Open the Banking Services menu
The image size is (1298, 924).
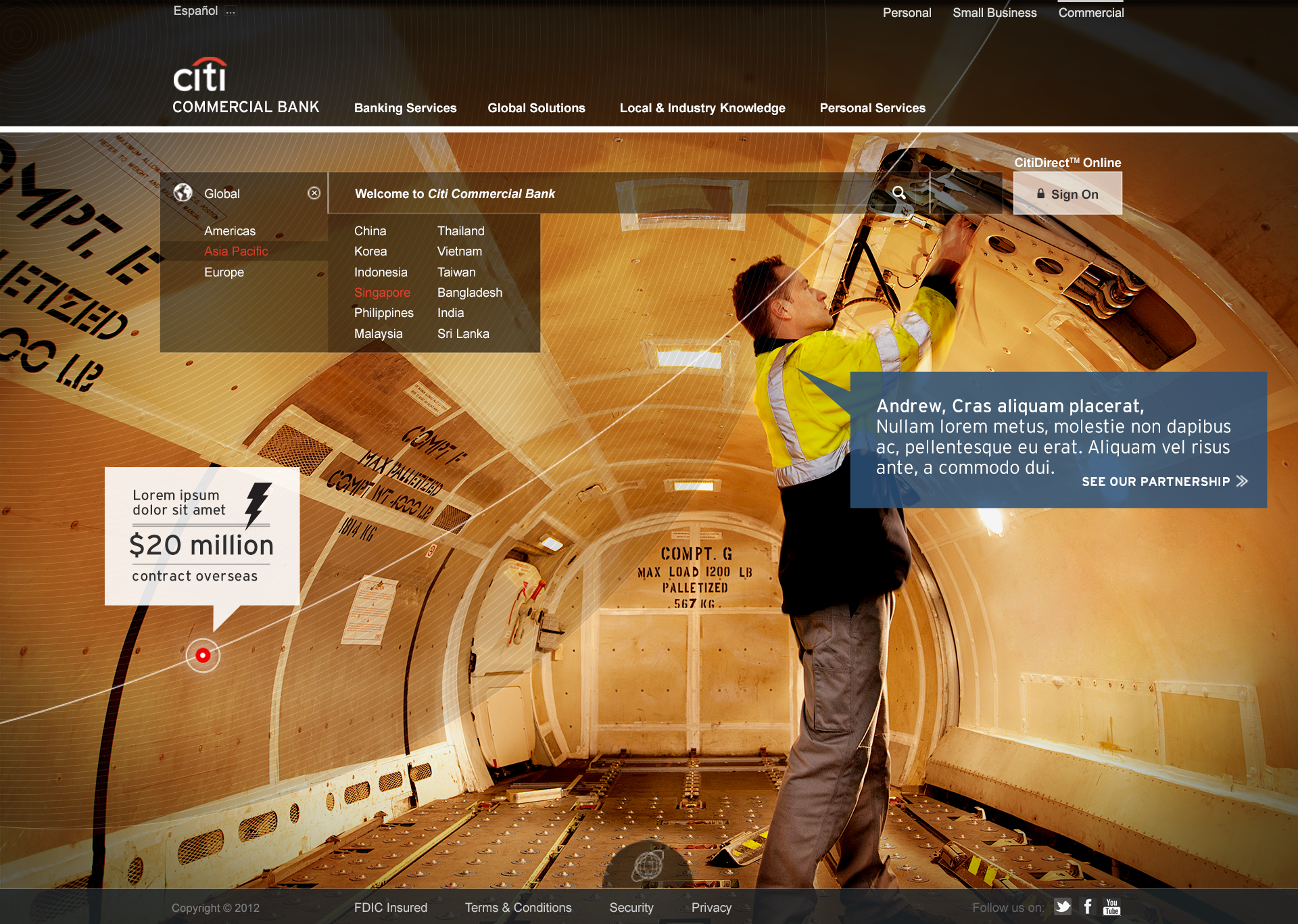[x=405, y=108]
